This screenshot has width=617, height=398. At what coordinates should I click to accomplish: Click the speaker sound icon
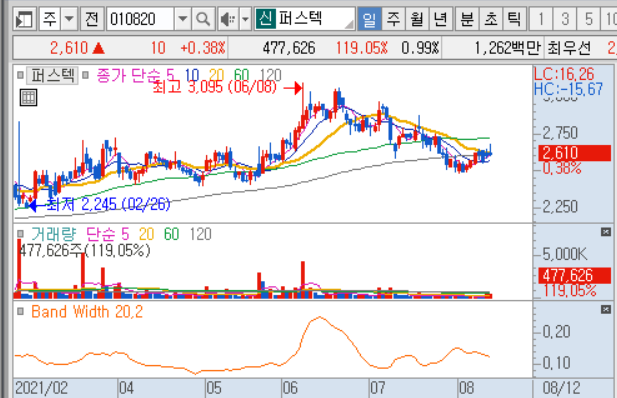(228, 19)
